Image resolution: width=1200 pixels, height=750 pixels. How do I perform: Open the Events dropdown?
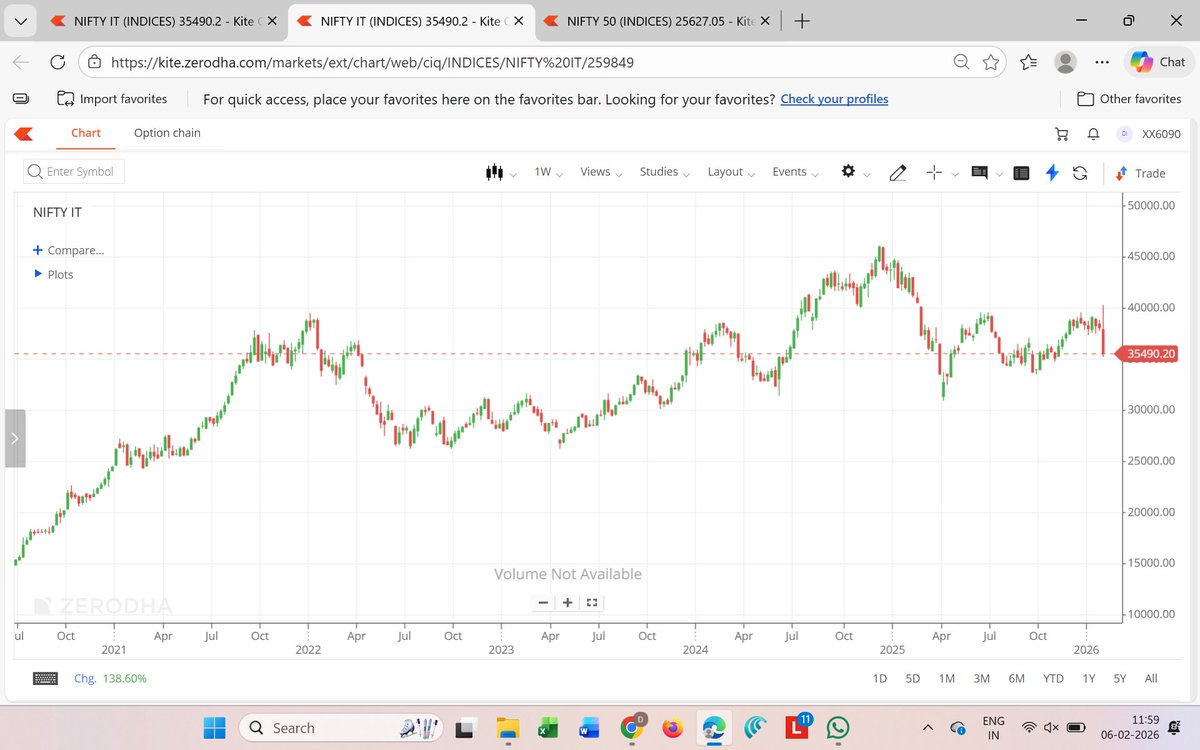click(796, 172)
